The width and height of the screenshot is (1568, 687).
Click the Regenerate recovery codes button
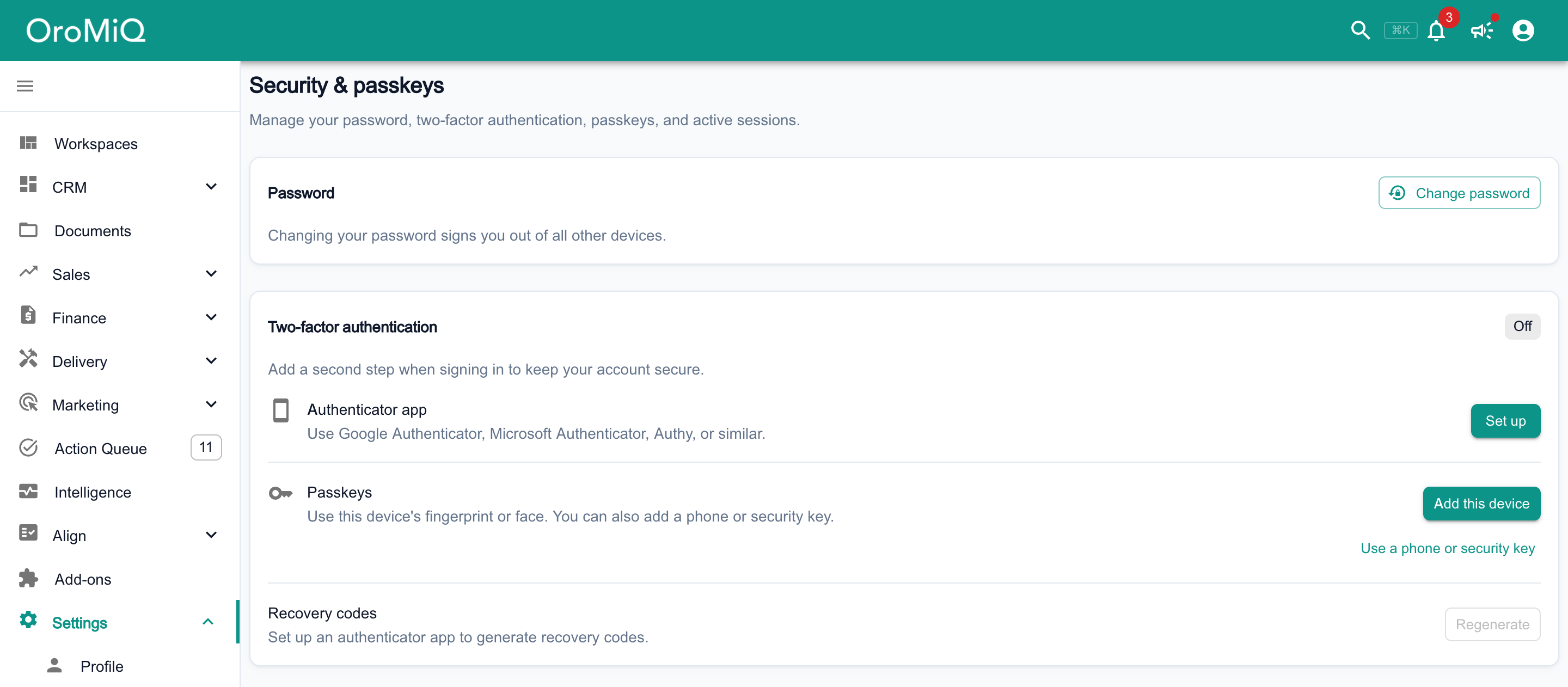[1492, 624]
